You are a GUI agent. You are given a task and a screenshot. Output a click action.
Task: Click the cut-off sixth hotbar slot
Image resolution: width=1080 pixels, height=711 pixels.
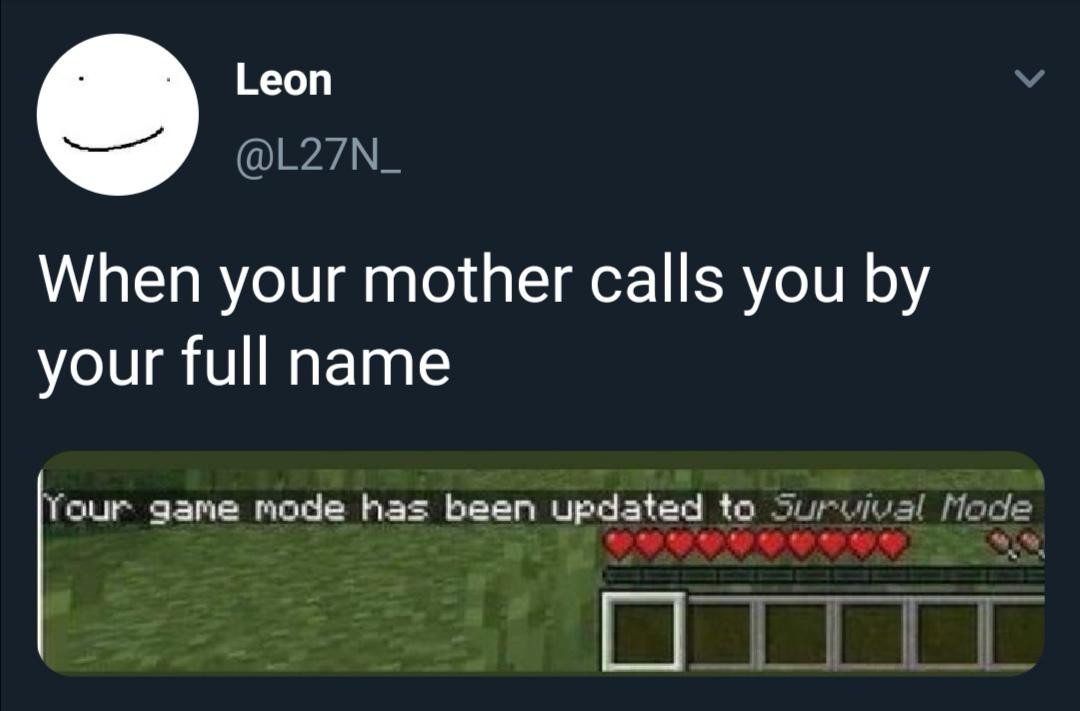point(1018,634)
